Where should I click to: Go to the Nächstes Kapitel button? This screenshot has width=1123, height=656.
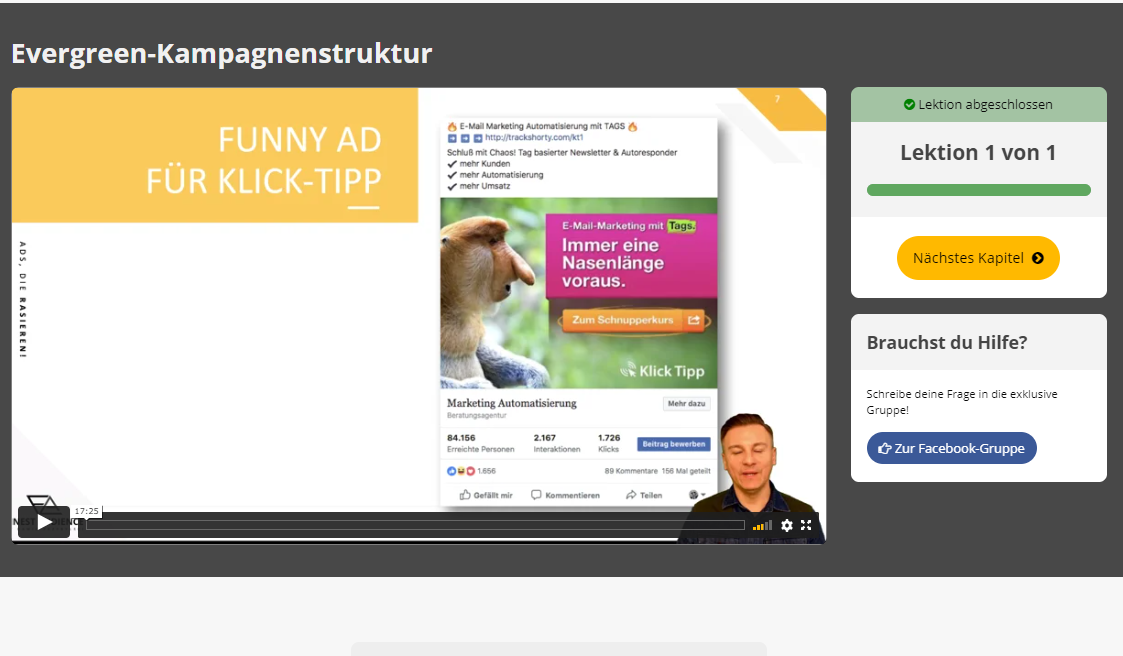[978, 258]
